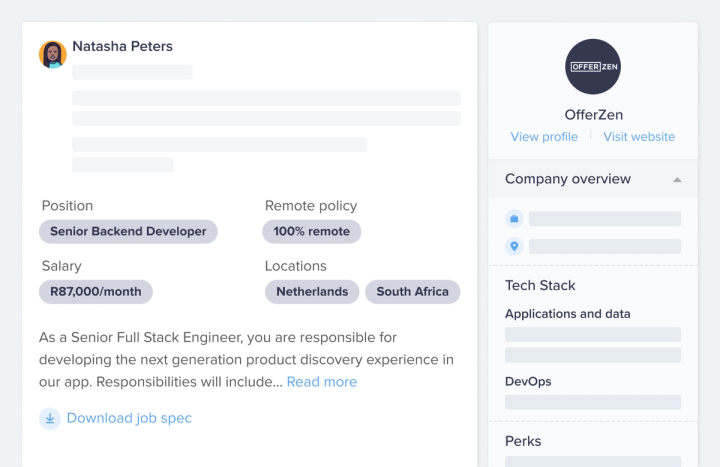Select the South Africa location tag
The image size is (720, 467).
pyautogui.click(x=413, y=292)
